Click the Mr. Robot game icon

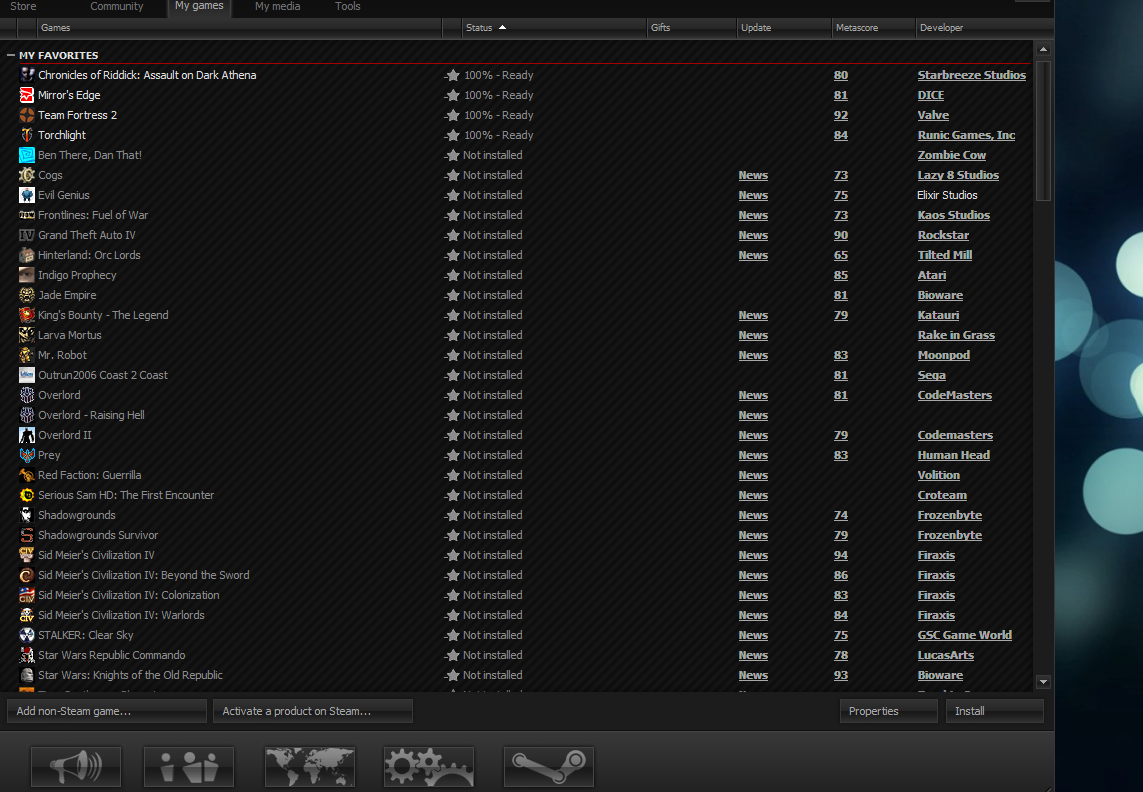[27, 355]
